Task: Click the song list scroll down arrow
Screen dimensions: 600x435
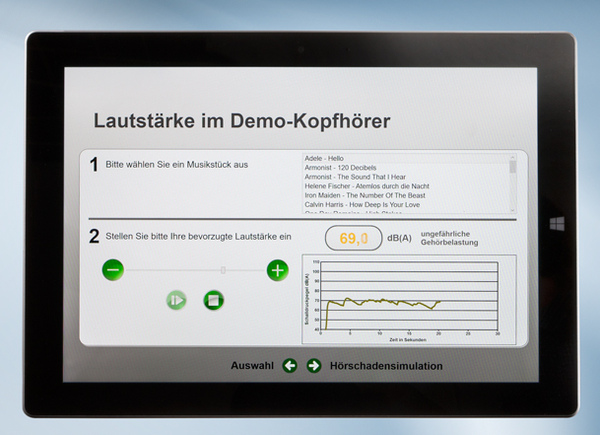Action: tap(513, 210)
